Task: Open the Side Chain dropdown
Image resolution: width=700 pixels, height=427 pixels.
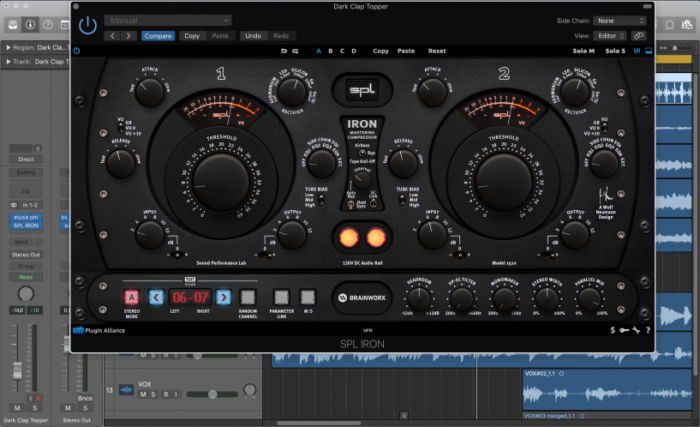Action: click(619, 20)
